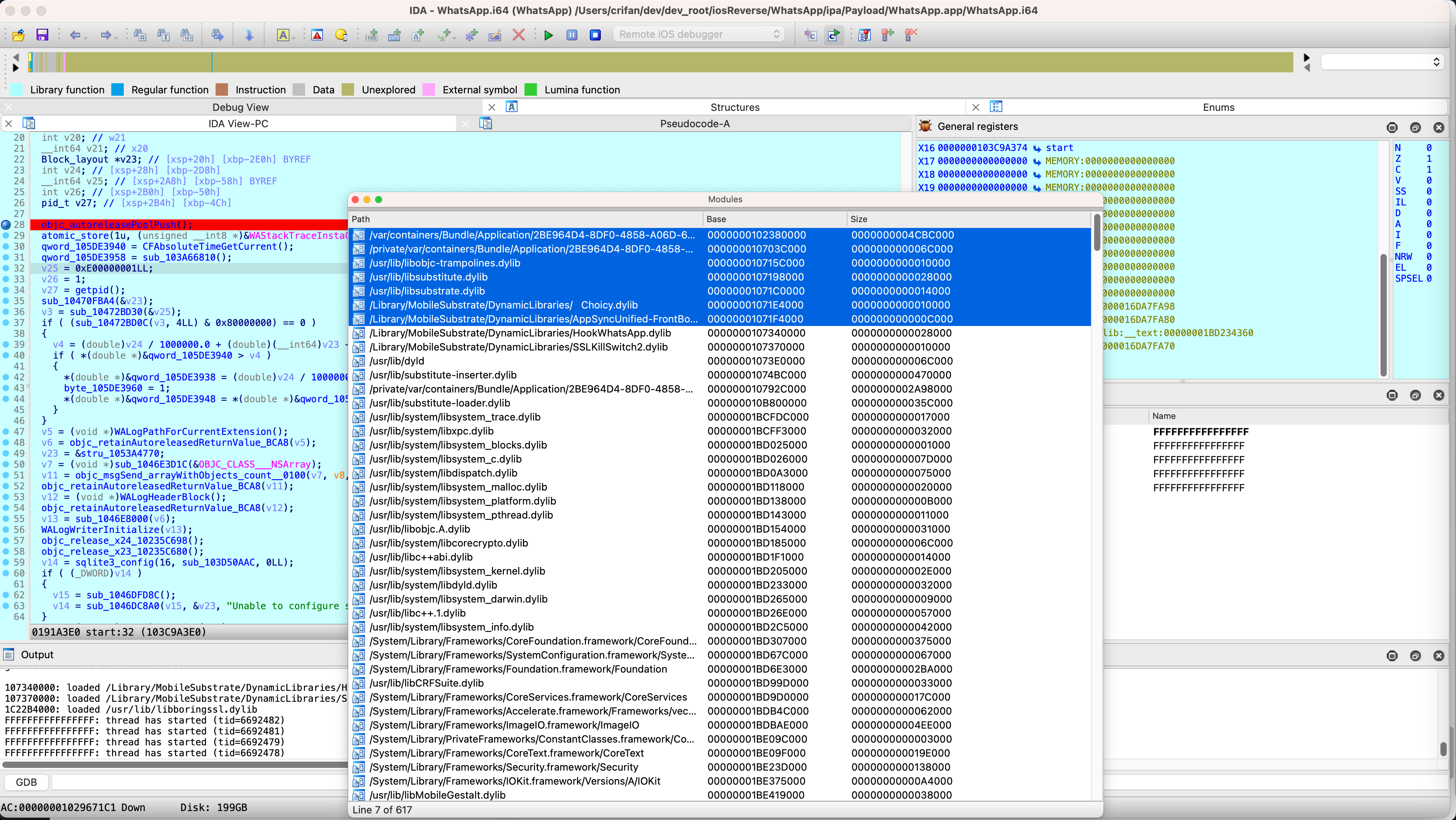Switch to the Enums tab
The width and height of the screenshot is (1456, 820).
coord(1219,107)
